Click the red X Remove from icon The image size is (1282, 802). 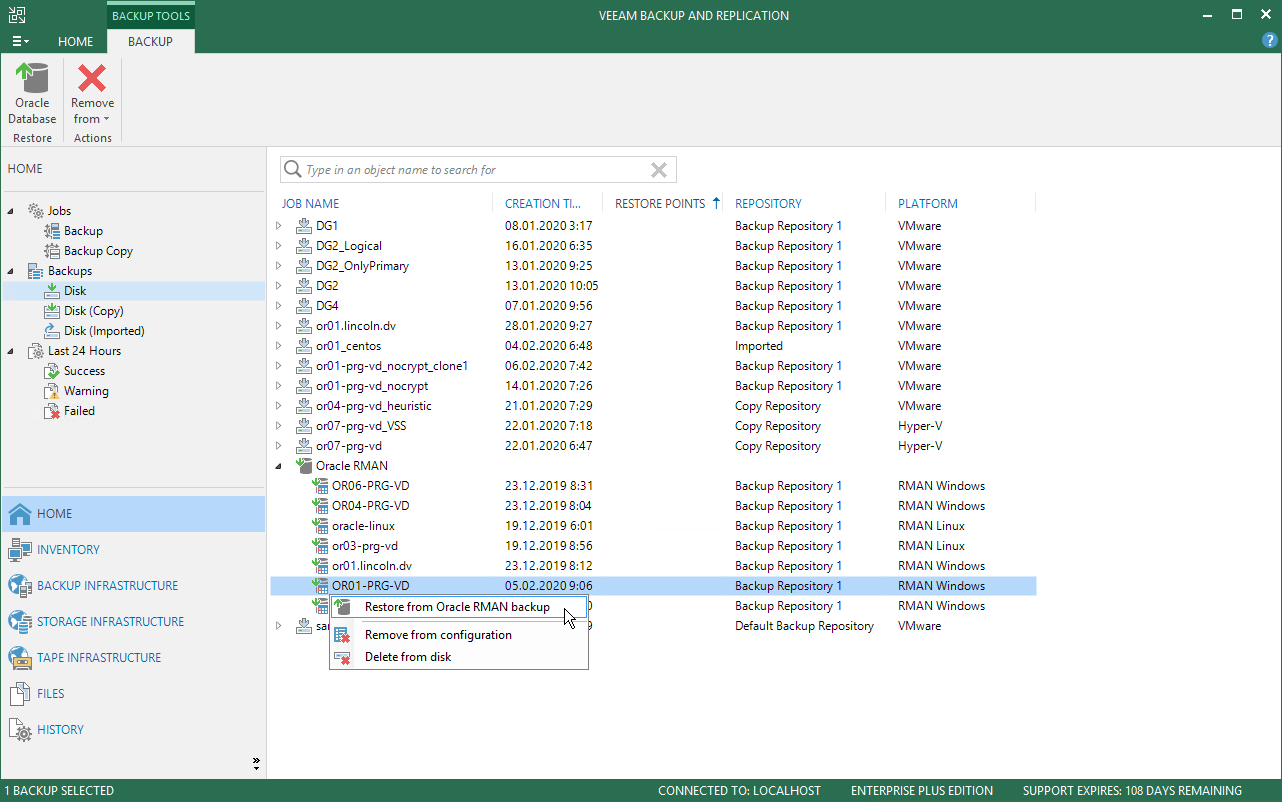[92, 77]
